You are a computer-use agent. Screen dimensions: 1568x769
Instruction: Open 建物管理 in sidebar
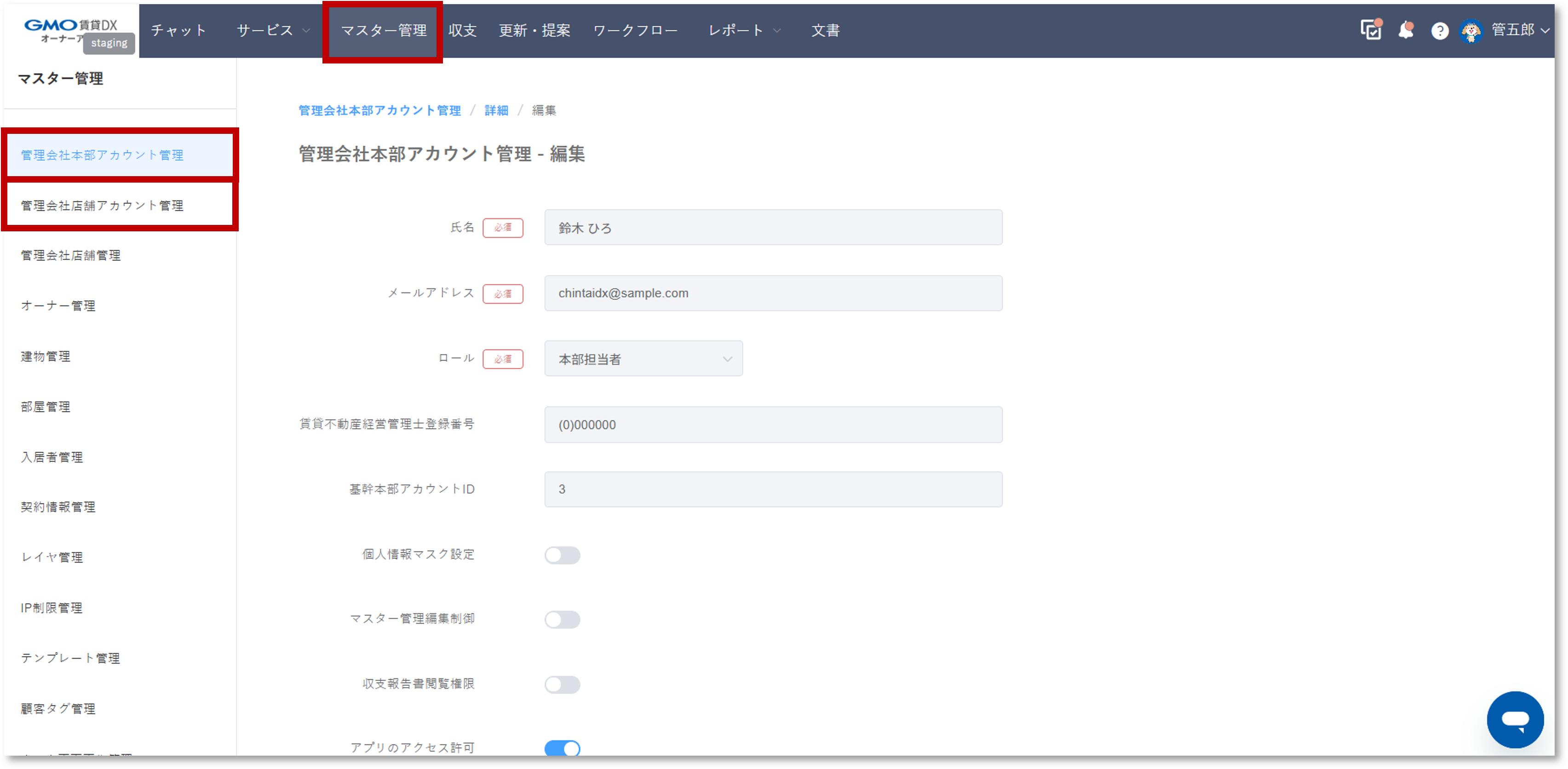pyautogui.click(x=46, y=356)
